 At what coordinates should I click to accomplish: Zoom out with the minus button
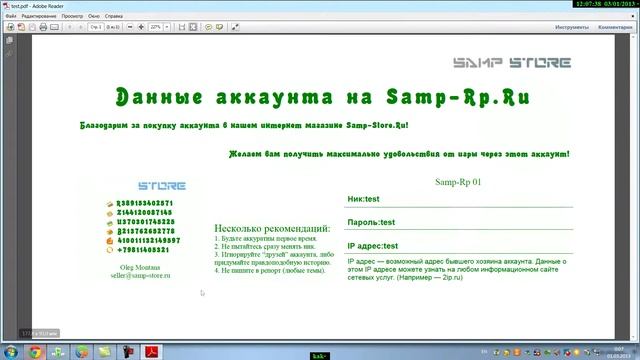coord(130,27)
